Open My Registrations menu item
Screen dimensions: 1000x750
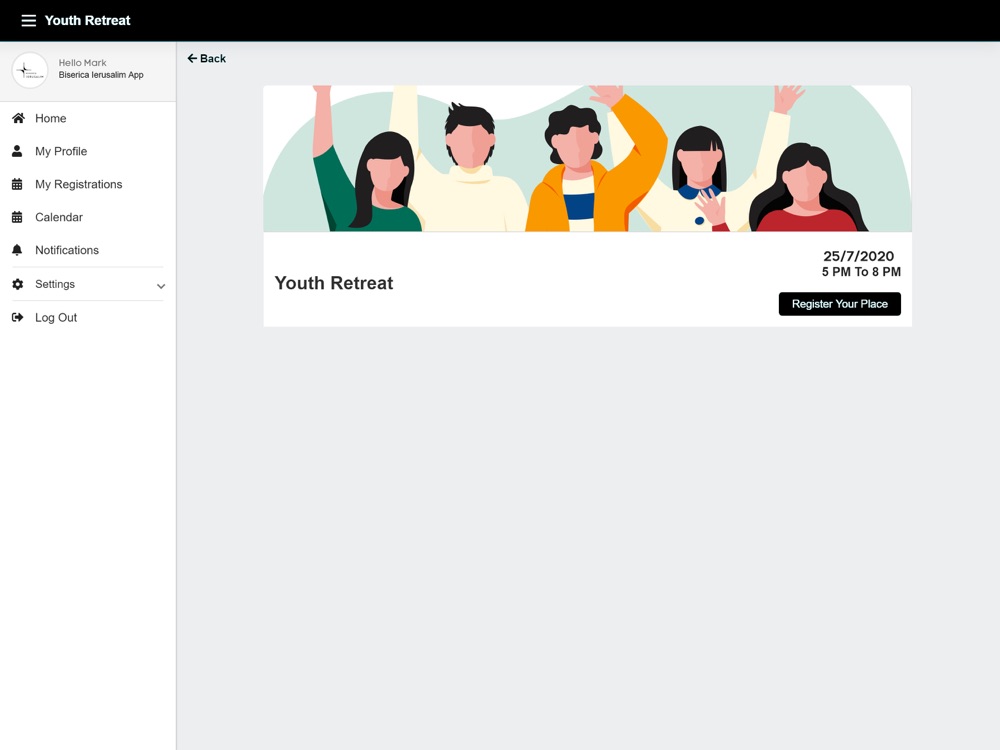[x=88, y=184]
